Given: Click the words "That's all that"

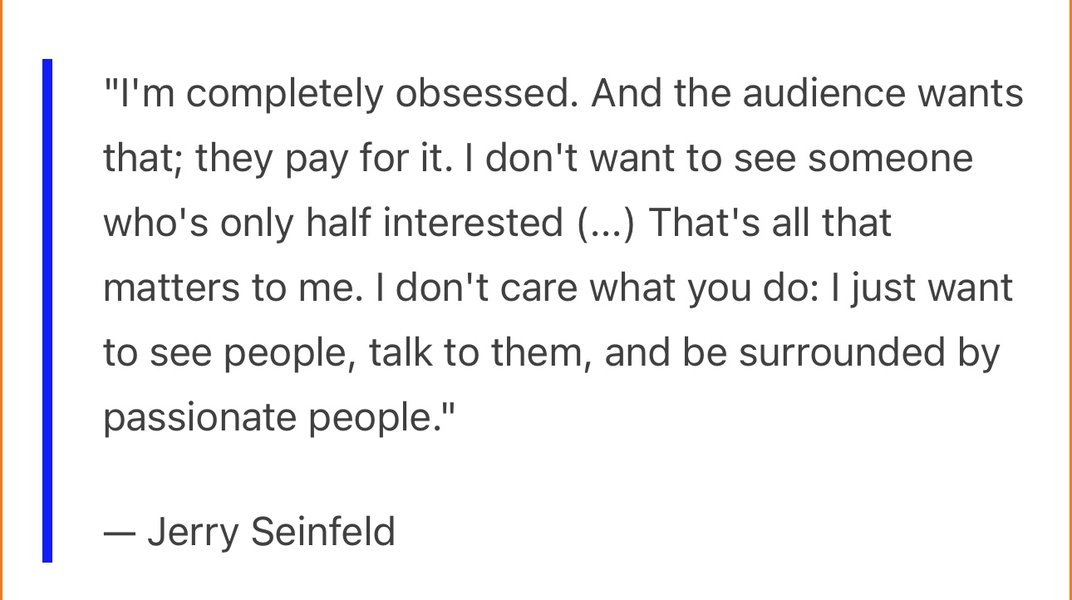Looking at the screenshot, I should point(770,223).
